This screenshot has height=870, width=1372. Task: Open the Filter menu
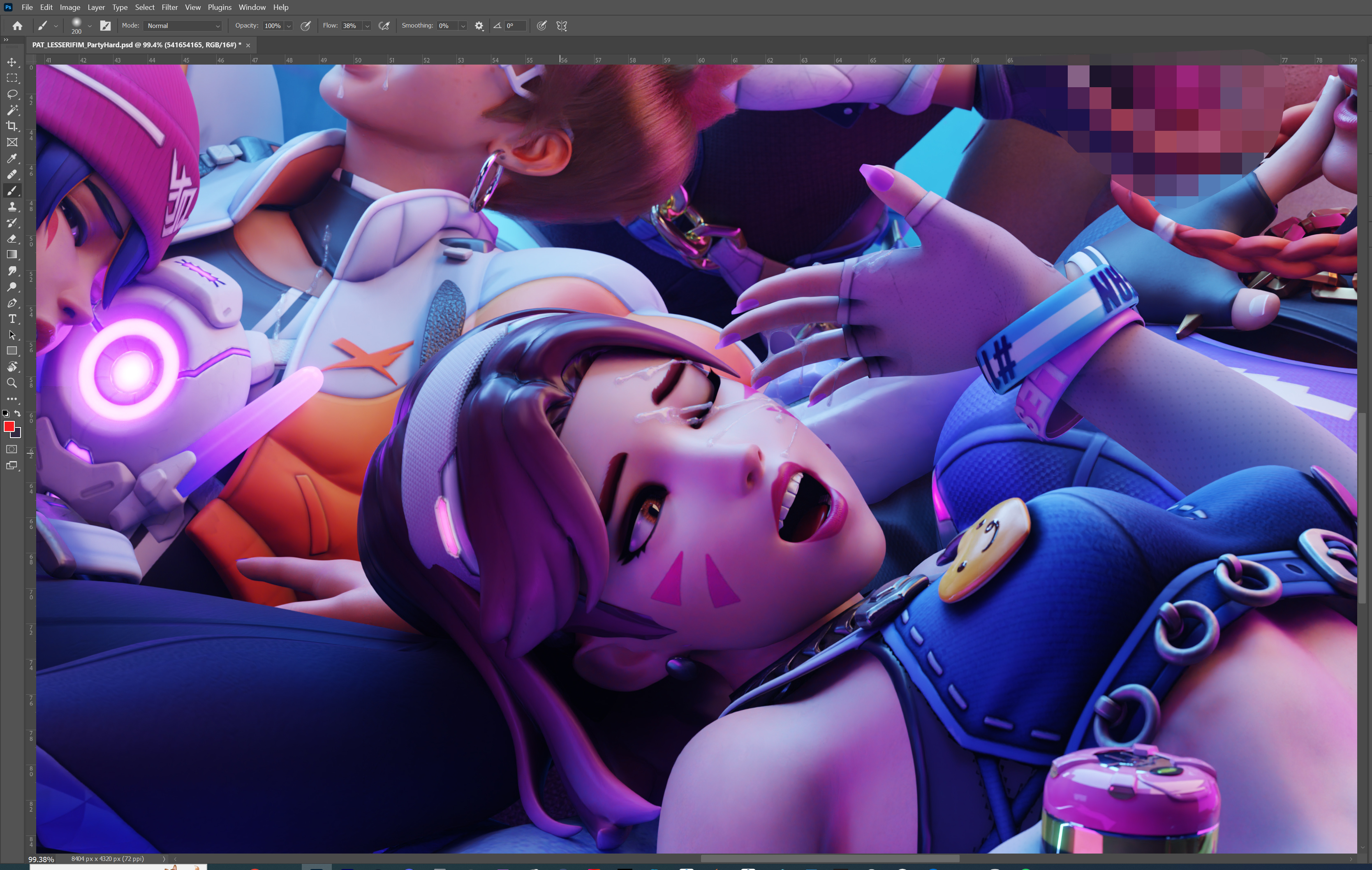(169, 7)
